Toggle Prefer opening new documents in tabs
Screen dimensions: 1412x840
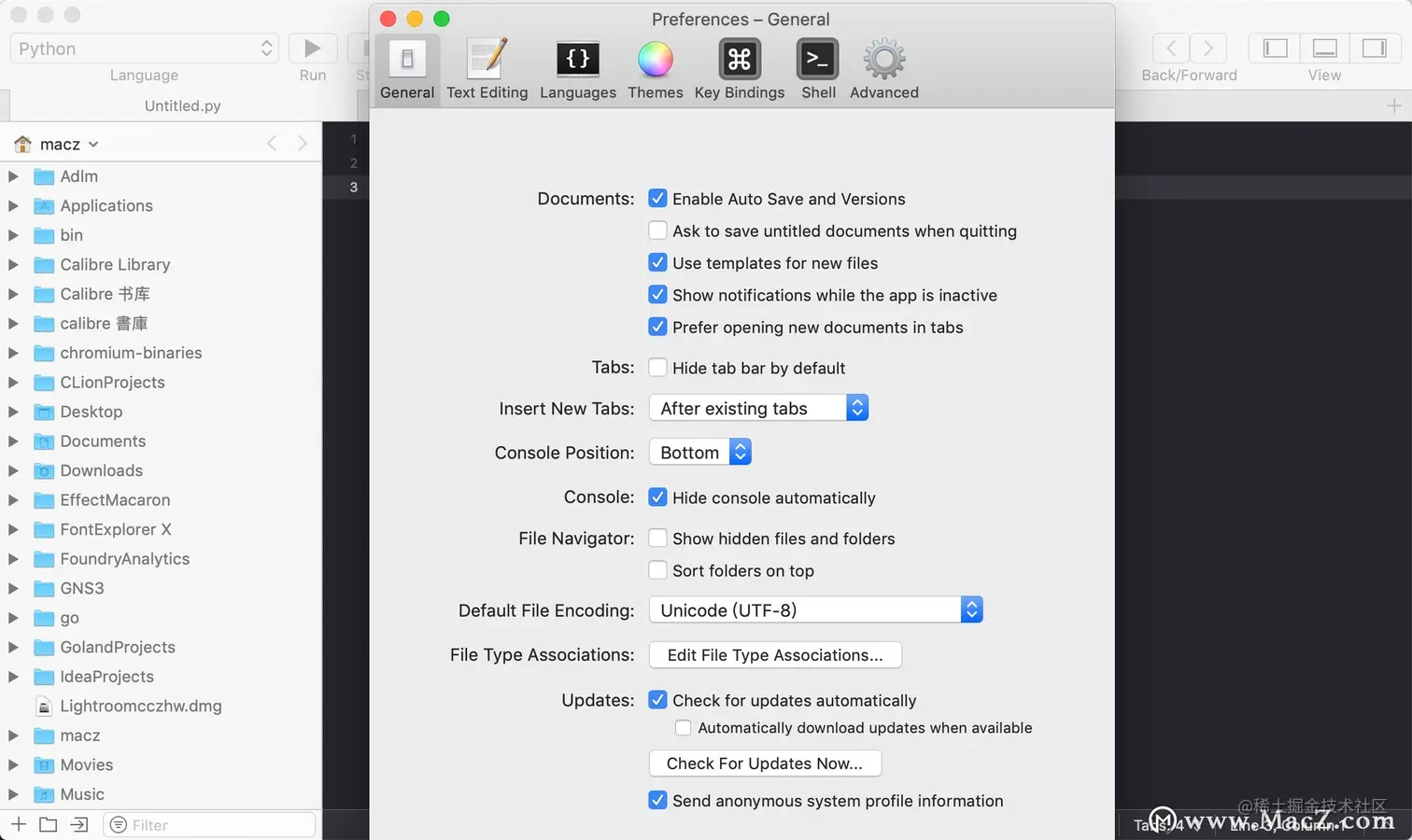click(x=658, y=327)
